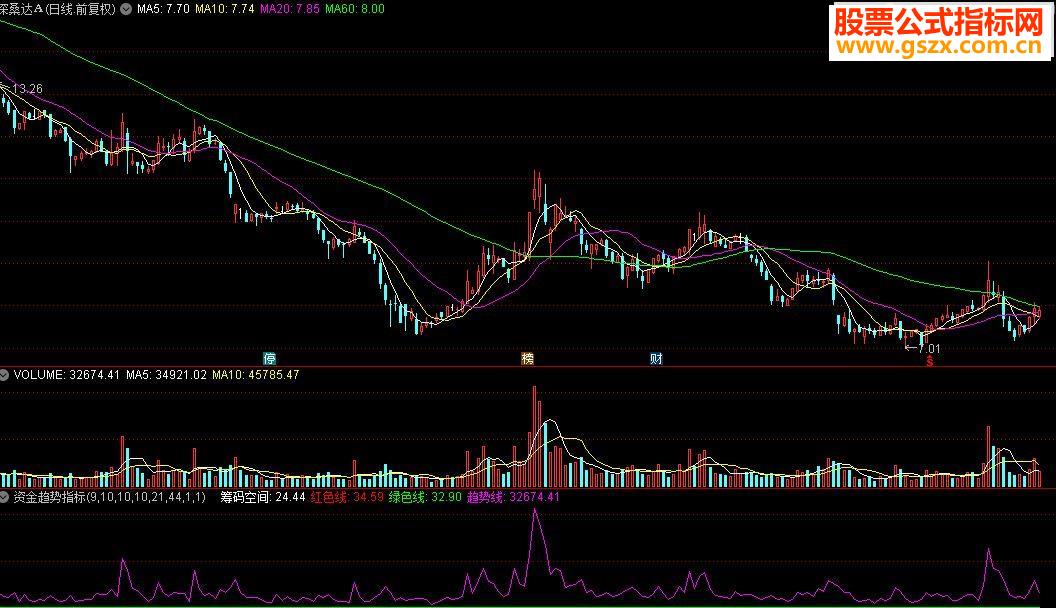Click the 财 financial report marker icon
This screenshot has height=608, width=1056.
click(x=656, y=358)
